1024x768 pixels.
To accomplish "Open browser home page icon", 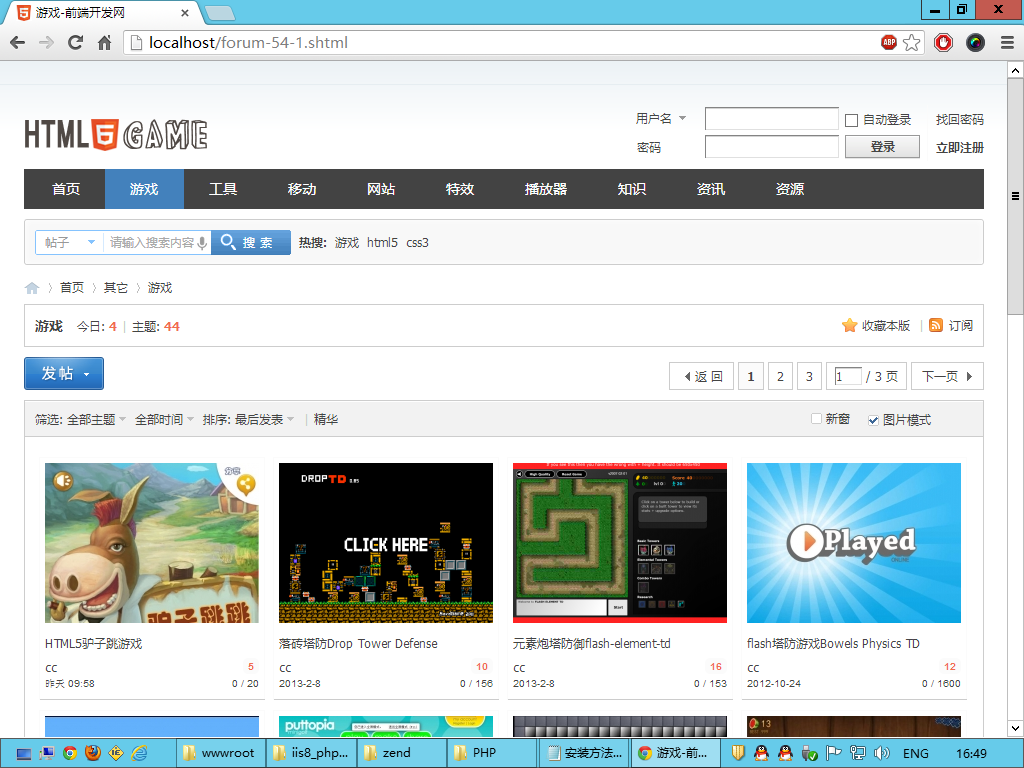I will click(x=104, y=43).
